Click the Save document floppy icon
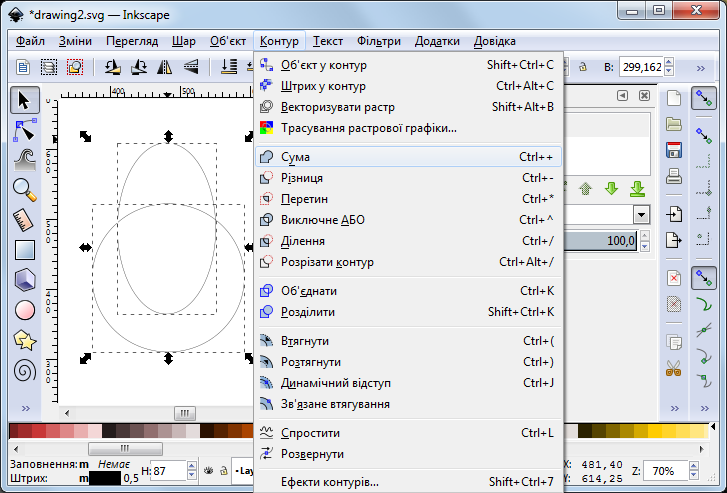This screenshot has height=493, width=727. [674, 151]
